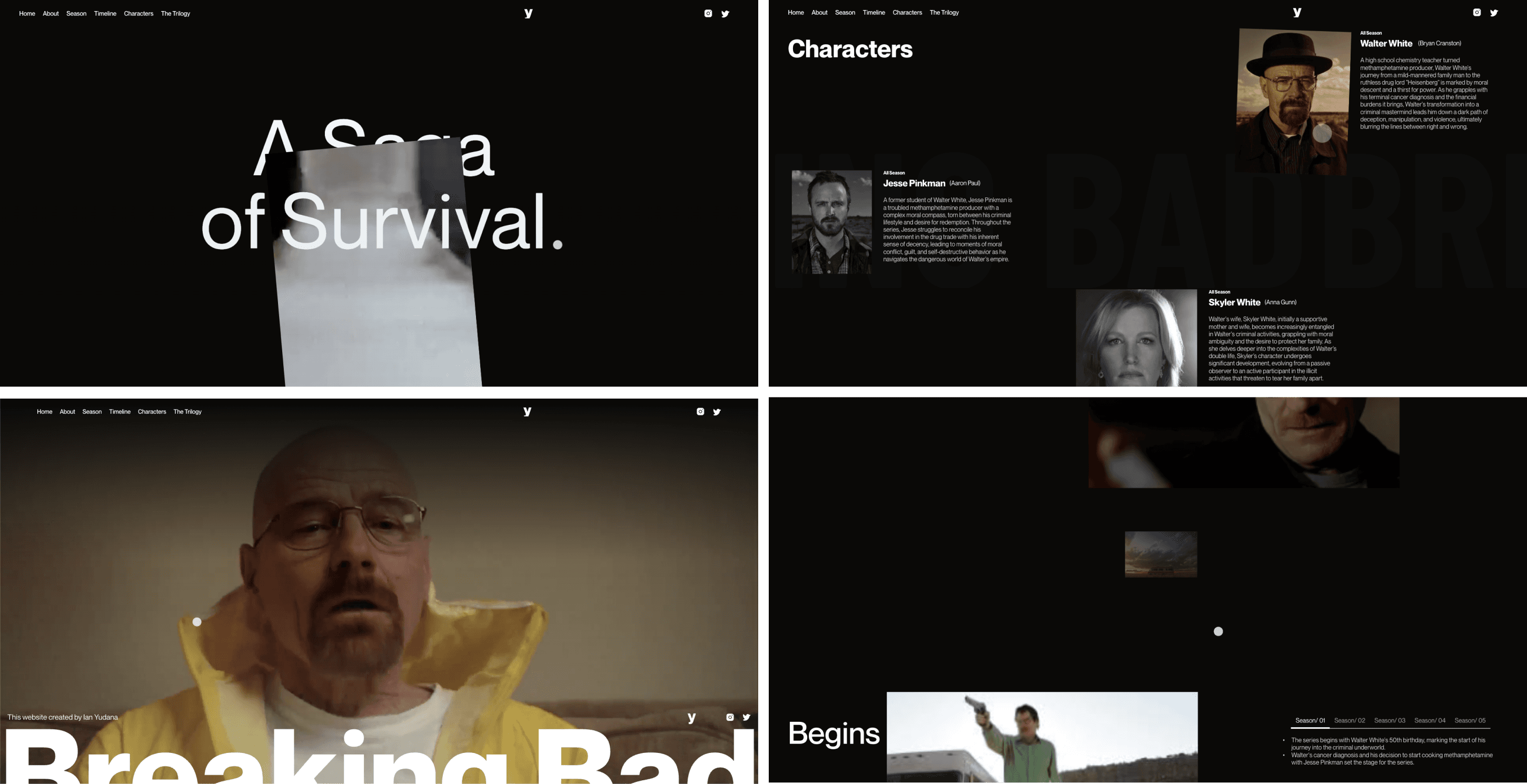Go to Characters from the Saga of Survival page

138,14
